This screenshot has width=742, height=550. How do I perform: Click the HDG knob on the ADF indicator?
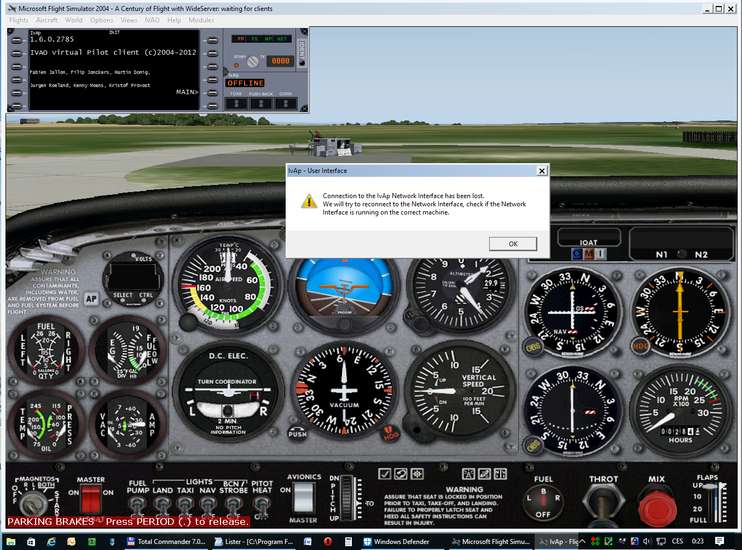click(640, 346)
